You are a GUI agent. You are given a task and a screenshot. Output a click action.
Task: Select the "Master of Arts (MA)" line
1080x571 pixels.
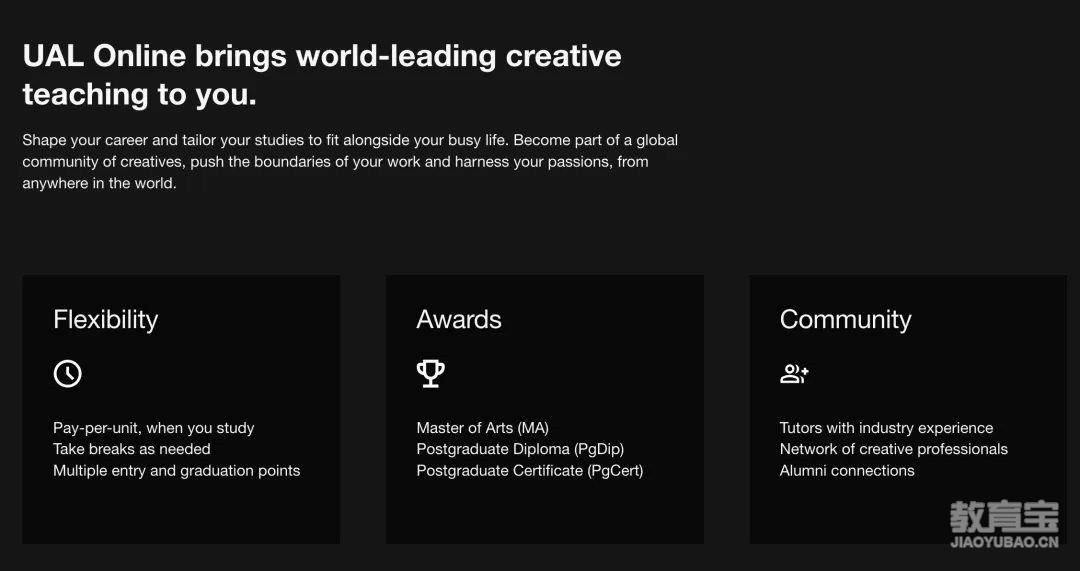pyautogui.click(x=482, y=428)
